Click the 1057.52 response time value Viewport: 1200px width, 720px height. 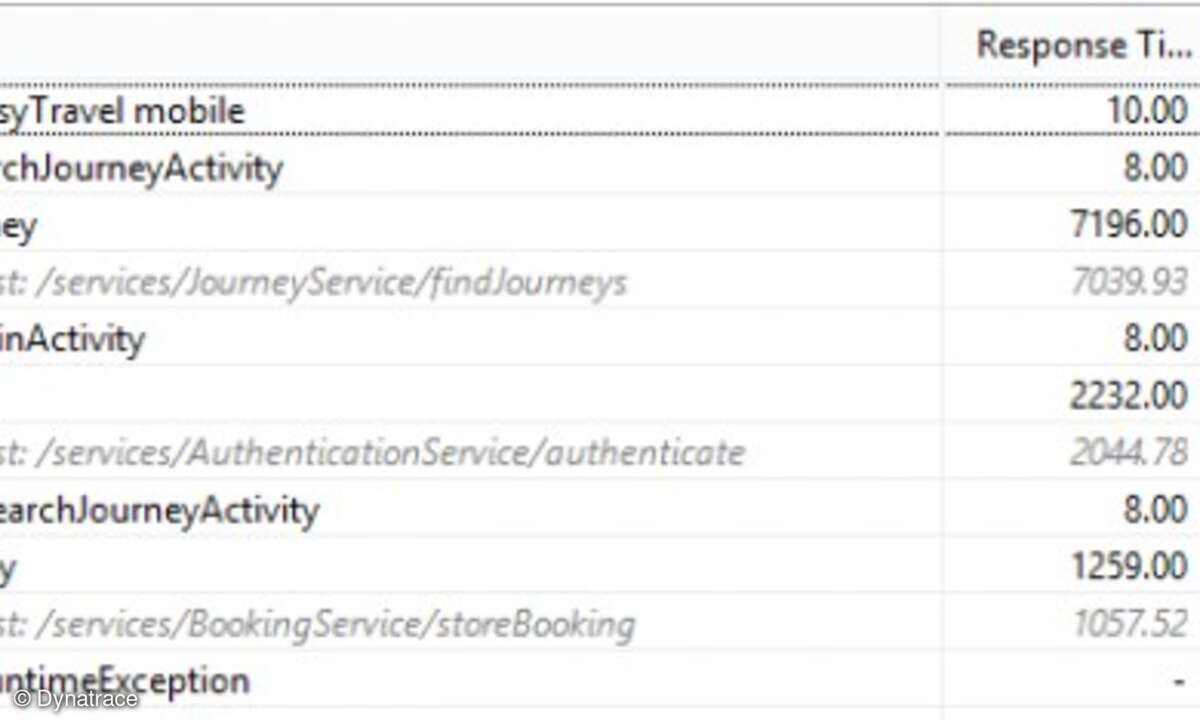tap(1130, 625)
